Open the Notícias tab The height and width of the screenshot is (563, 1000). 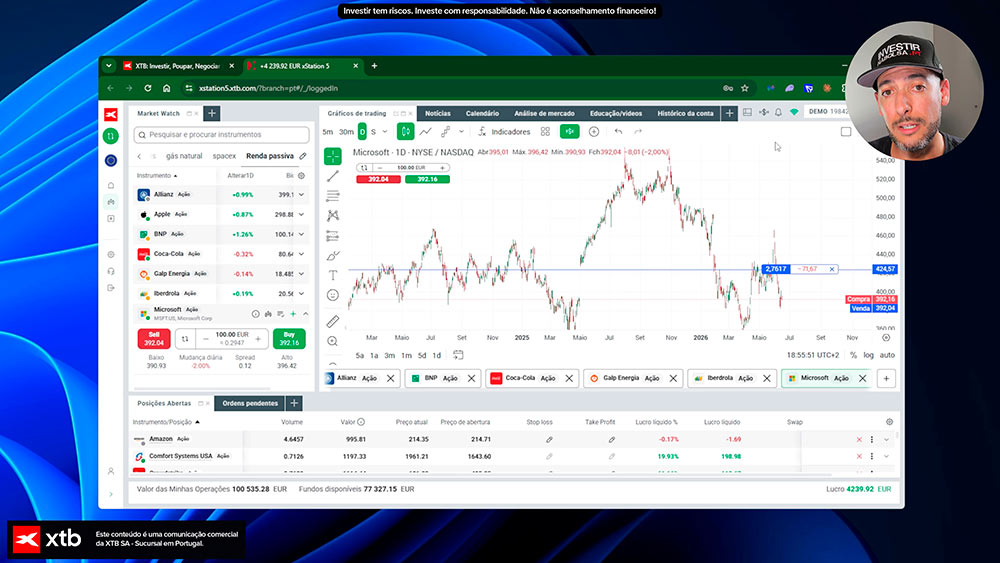pos(438,113)
